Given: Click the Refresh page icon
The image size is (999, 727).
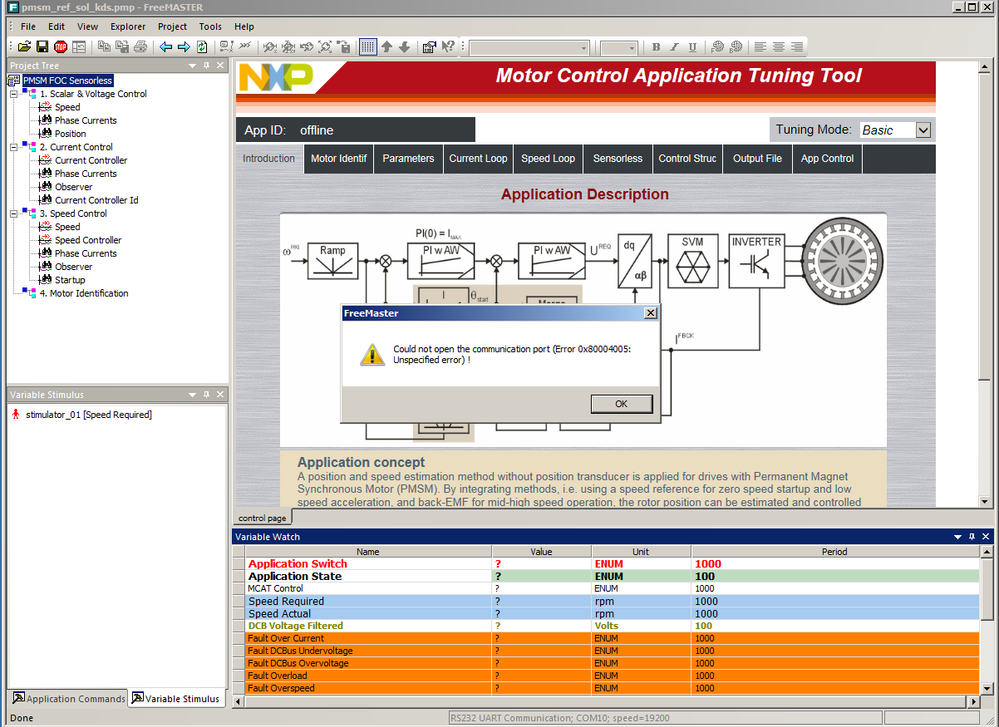Looking at the screenshot, I should coord(202,47).
